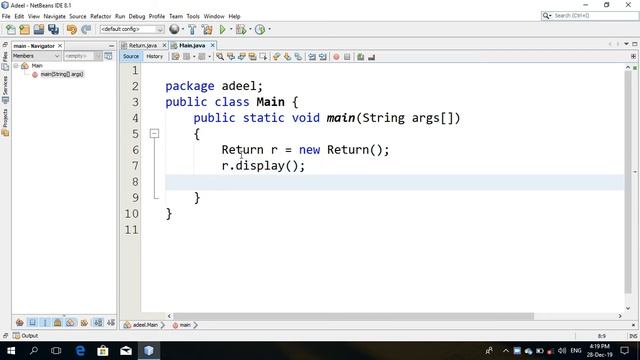Open the Tools menu
640x360 pixels.
pos(193,16)
